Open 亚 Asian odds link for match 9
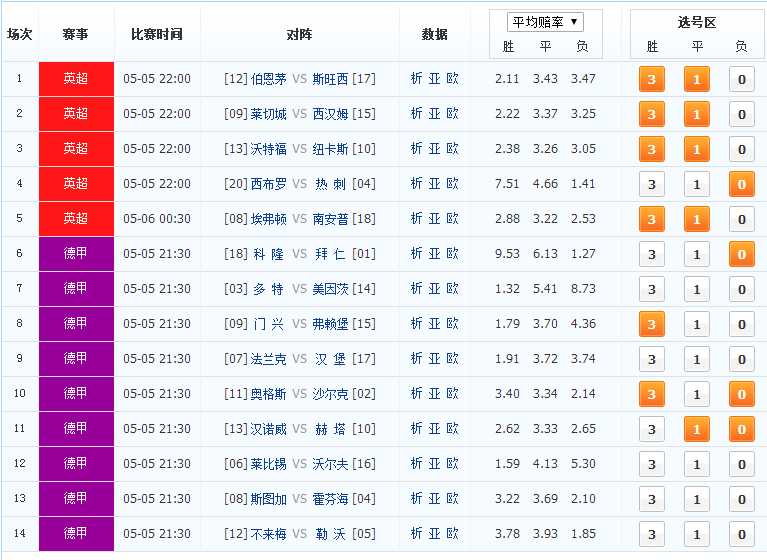767x560 pixels. point(434,358)
